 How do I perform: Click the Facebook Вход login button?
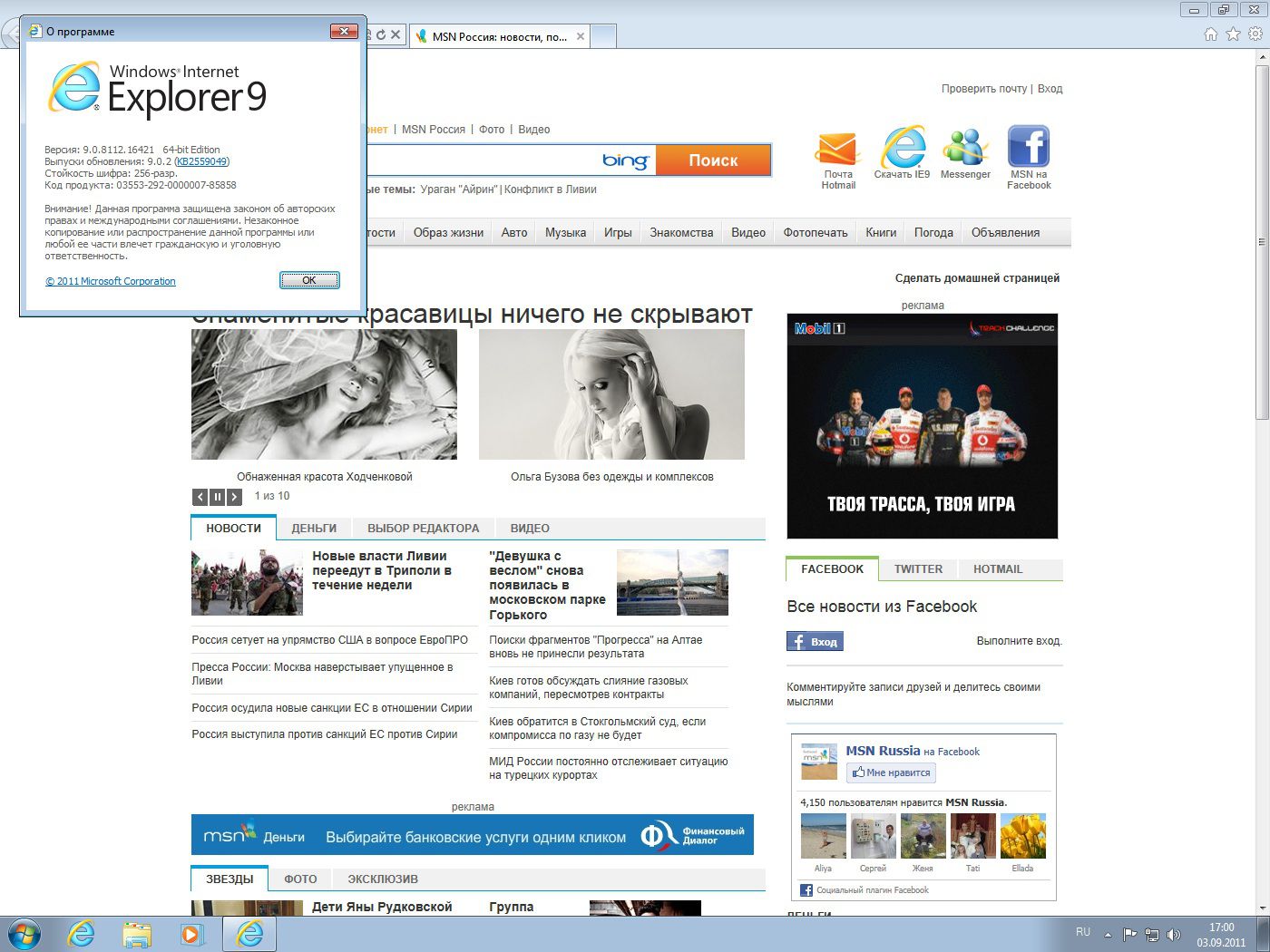tap(815, 642)
